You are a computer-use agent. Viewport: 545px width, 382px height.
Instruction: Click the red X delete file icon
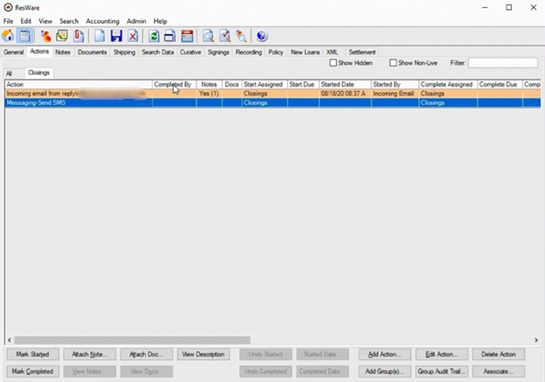[133, 36]
